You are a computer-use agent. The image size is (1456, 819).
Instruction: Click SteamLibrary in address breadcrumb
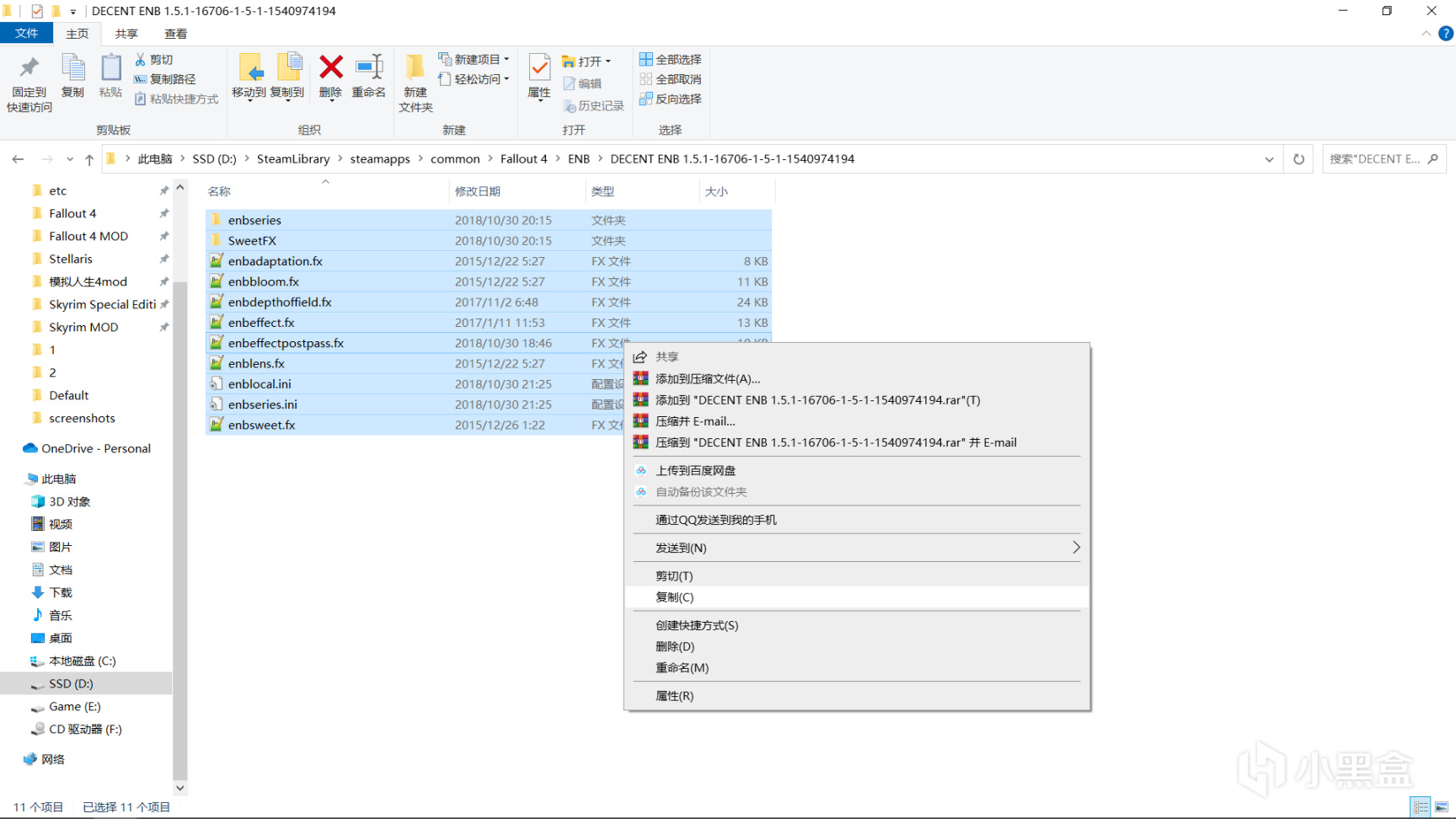click(293, 158)
